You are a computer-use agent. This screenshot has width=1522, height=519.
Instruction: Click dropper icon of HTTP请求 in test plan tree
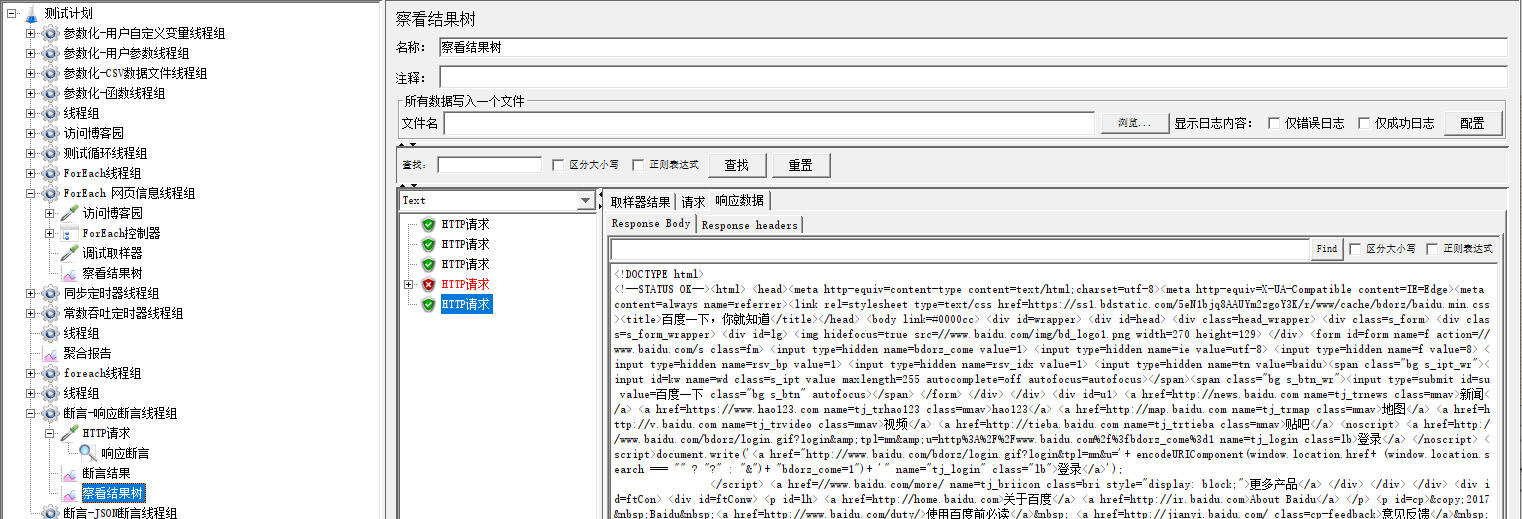69,433
